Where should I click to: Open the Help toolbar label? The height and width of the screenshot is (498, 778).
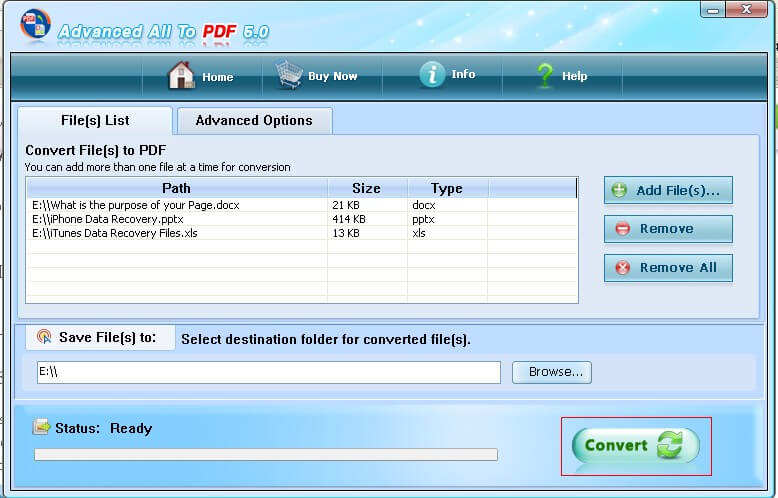(x=574, y=76)
